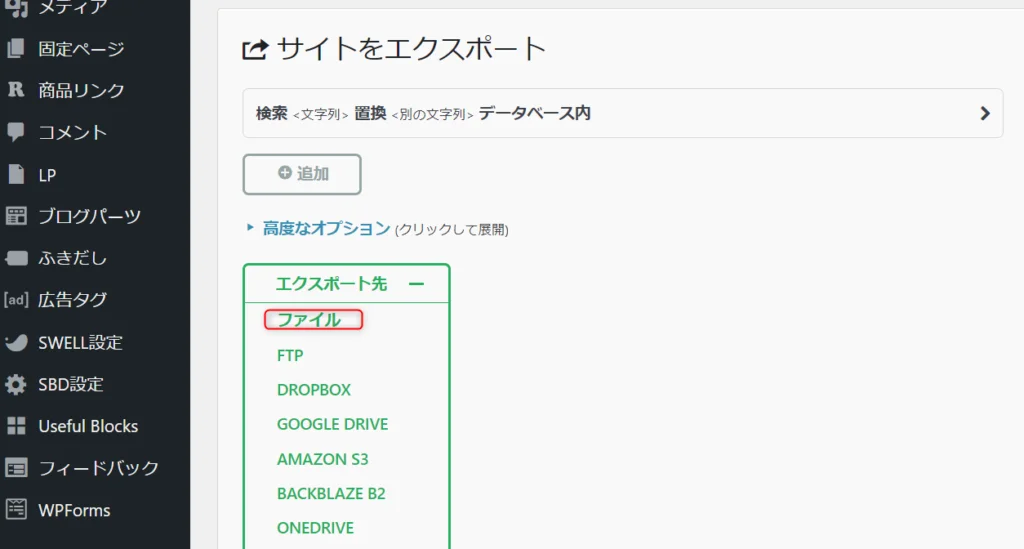The image size is (1024, 549).
Task: Select ONEDRIVE export destination
Action: pyautogui.click(x=315, y=527)
